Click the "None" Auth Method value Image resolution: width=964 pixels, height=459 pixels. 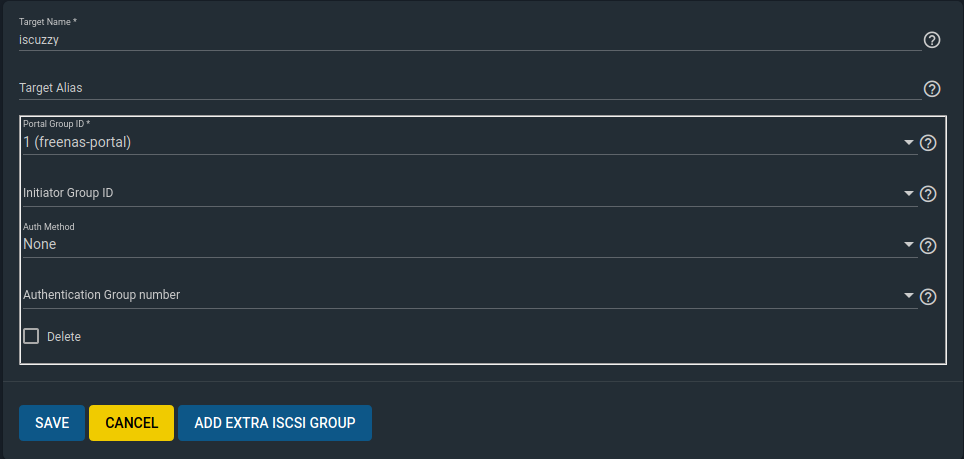coord(40,244)
